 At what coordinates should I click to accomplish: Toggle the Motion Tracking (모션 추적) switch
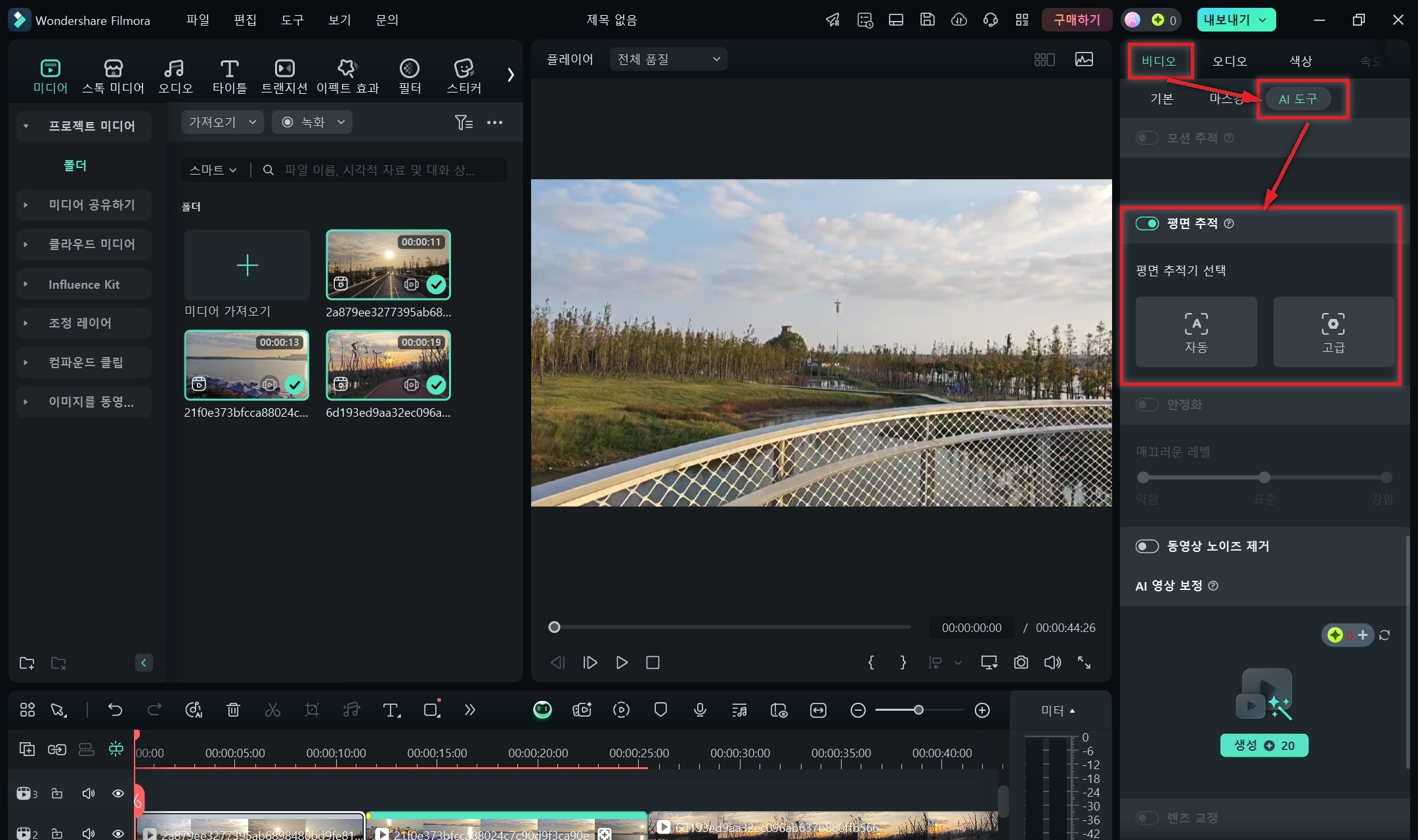[1147, 138]
